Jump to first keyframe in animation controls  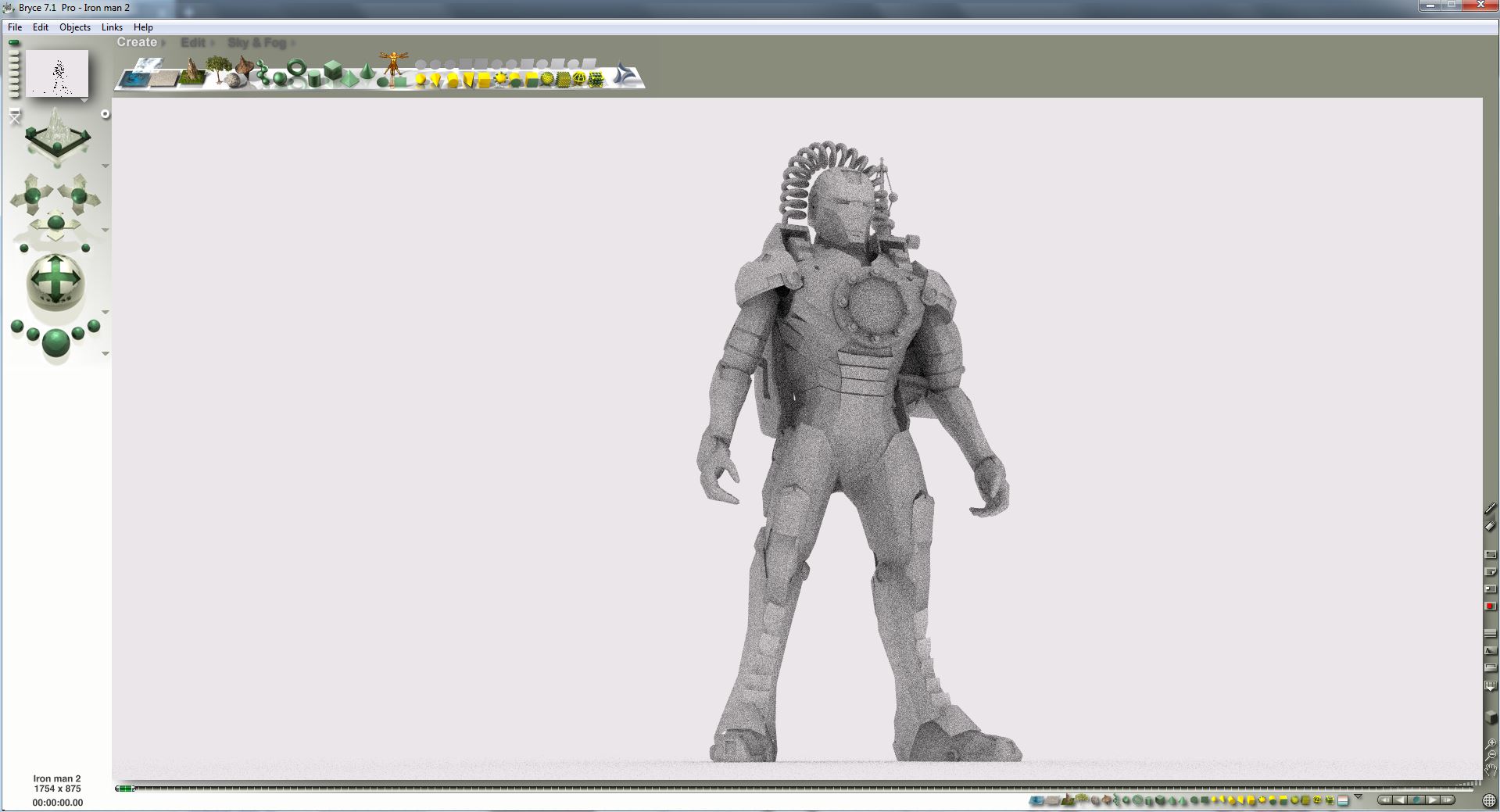(x=1385, y=800)
